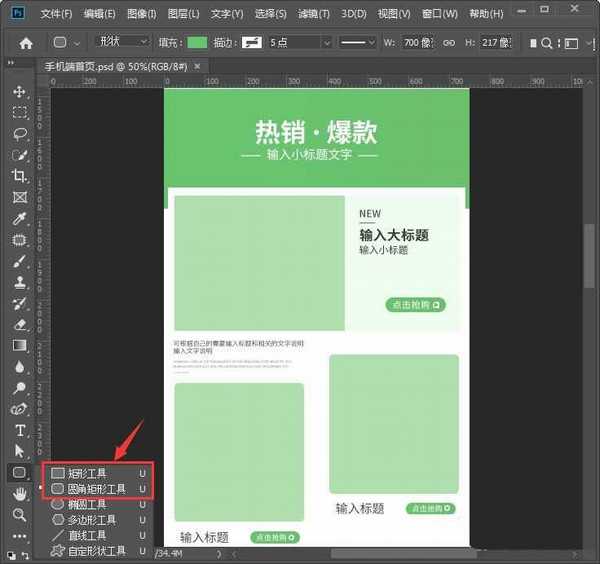Toggle the link width and height icon

pos(449,43)
